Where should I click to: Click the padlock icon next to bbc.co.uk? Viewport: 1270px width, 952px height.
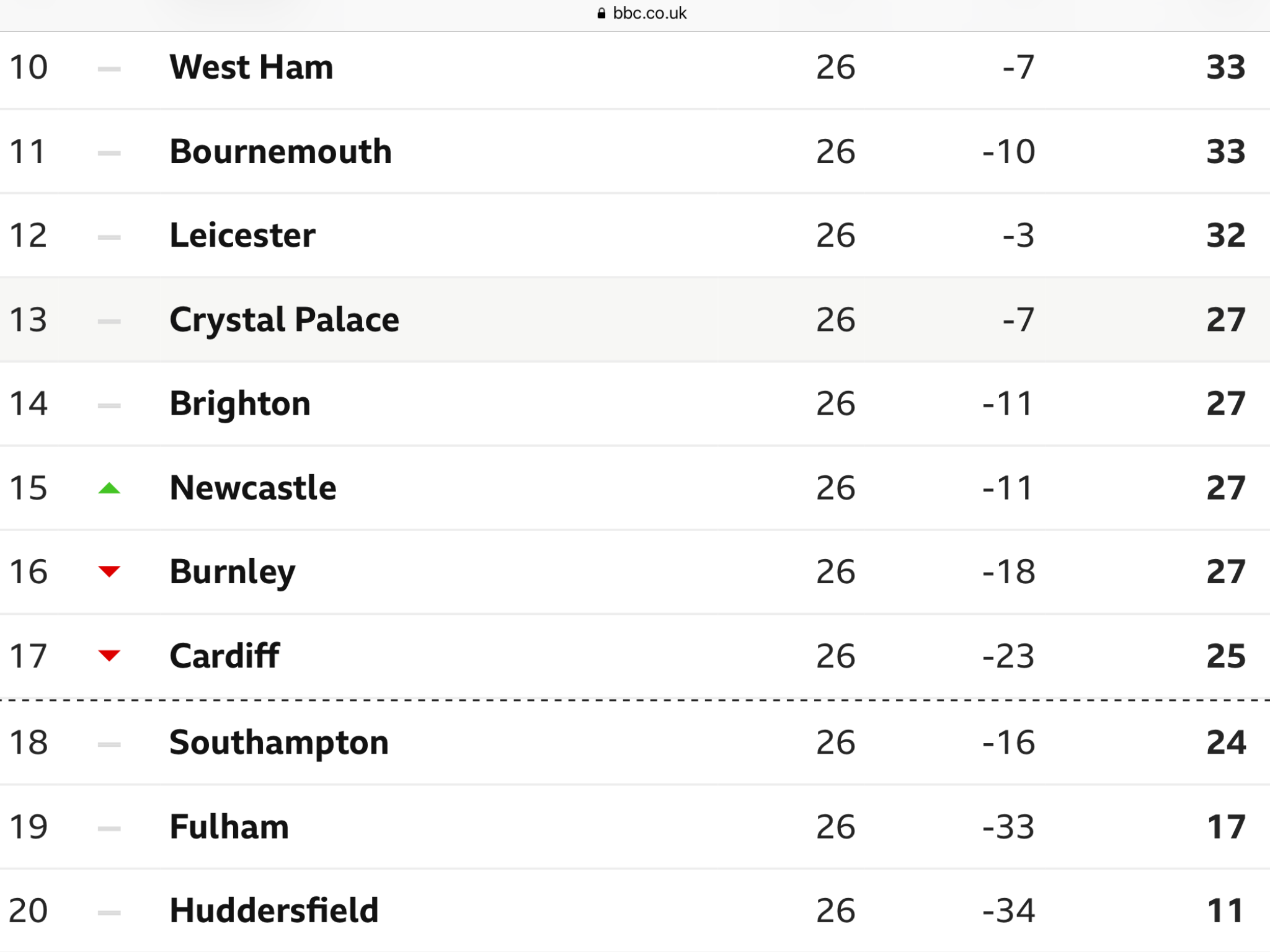pos(601,14)
